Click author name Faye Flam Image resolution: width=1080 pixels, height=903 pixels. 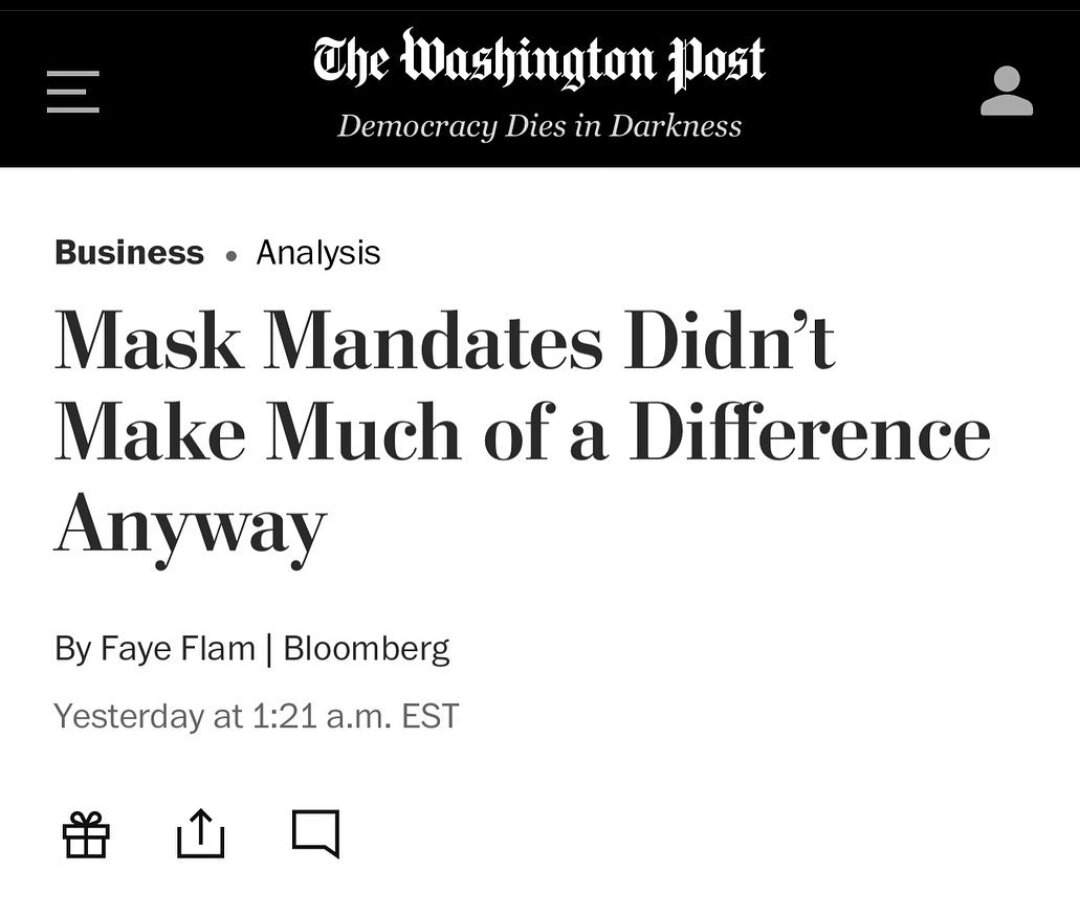(177, 649)
